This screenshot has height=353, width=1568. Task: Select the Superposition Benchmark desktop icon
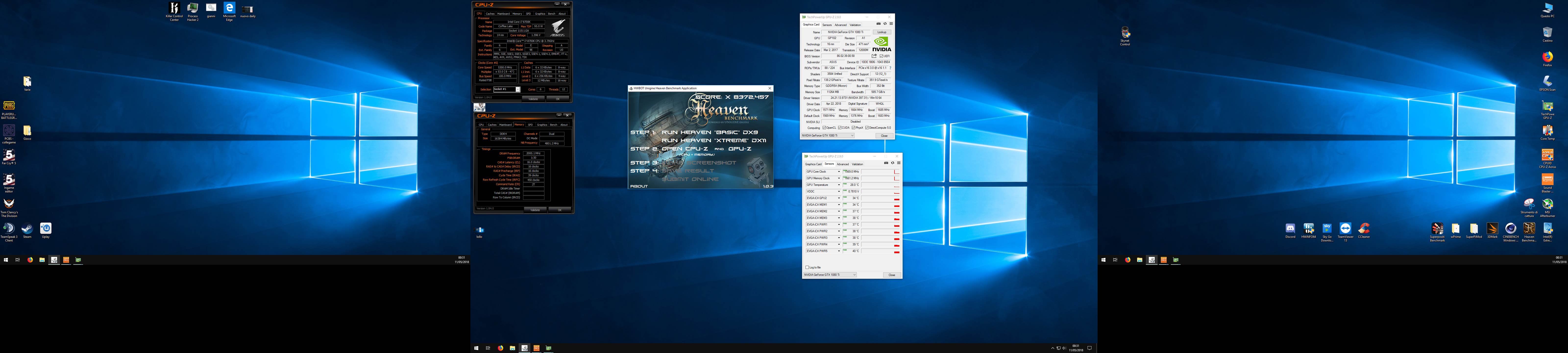pos(1437,232)
